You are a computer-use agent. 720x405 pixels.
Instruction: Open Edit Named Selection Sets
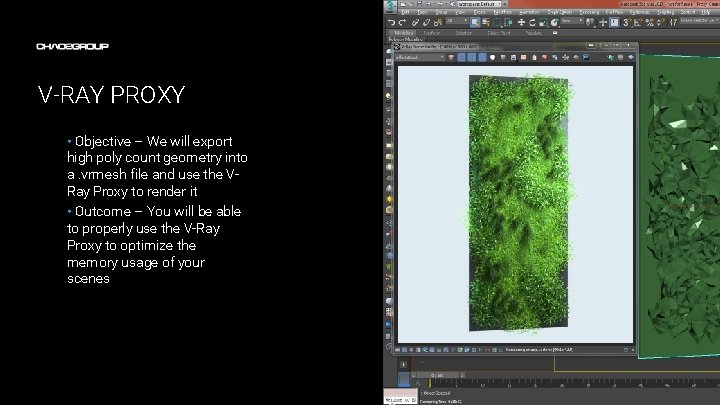tap(673, 22)
